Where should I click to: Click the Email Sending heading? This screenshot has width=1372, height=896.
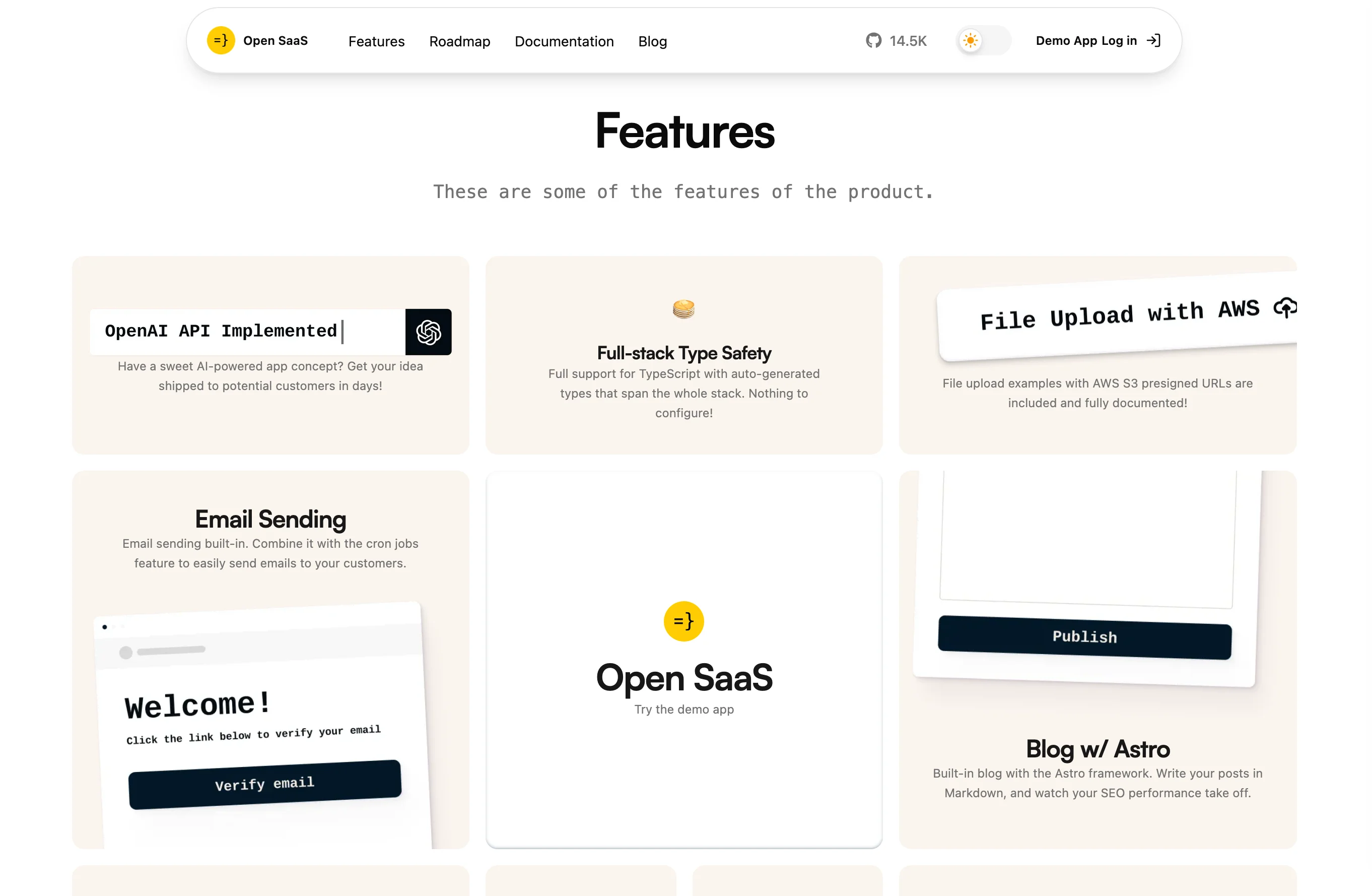click(x=270, y=519)
